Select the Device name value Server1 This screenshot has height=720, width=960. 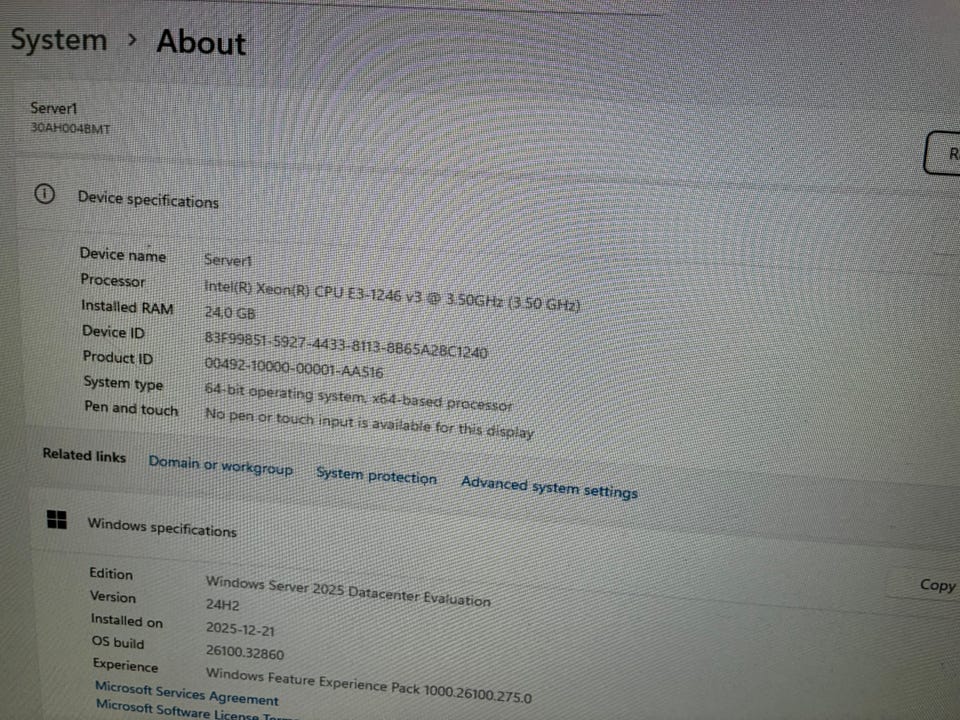(x=228, y=260)
